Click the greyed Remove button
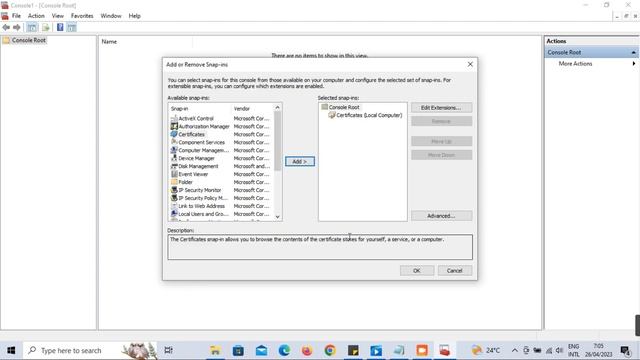The image size is (640, 360). (441, 121)
